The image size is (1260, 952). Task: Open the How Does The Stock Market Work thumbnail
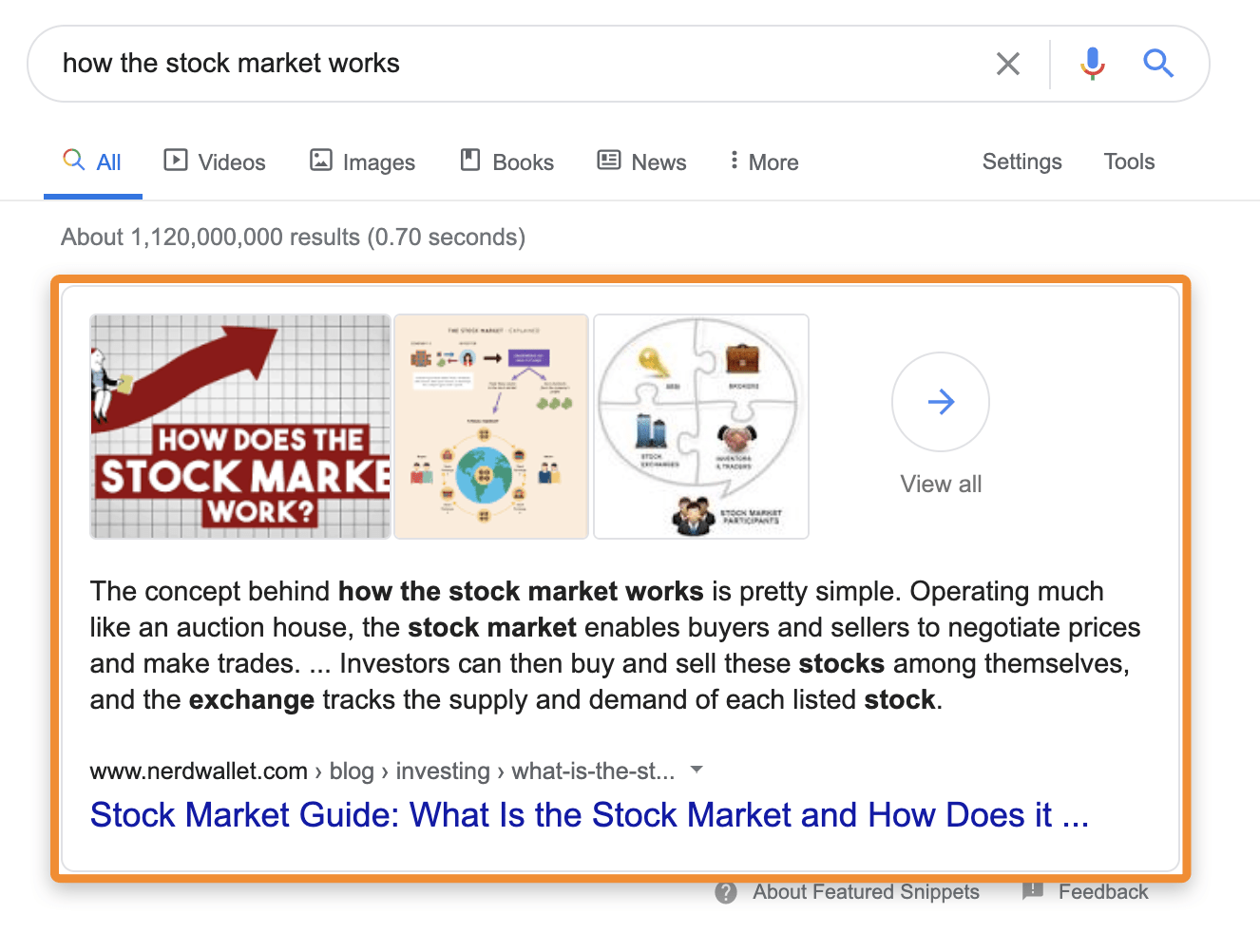tap(239, 426)
